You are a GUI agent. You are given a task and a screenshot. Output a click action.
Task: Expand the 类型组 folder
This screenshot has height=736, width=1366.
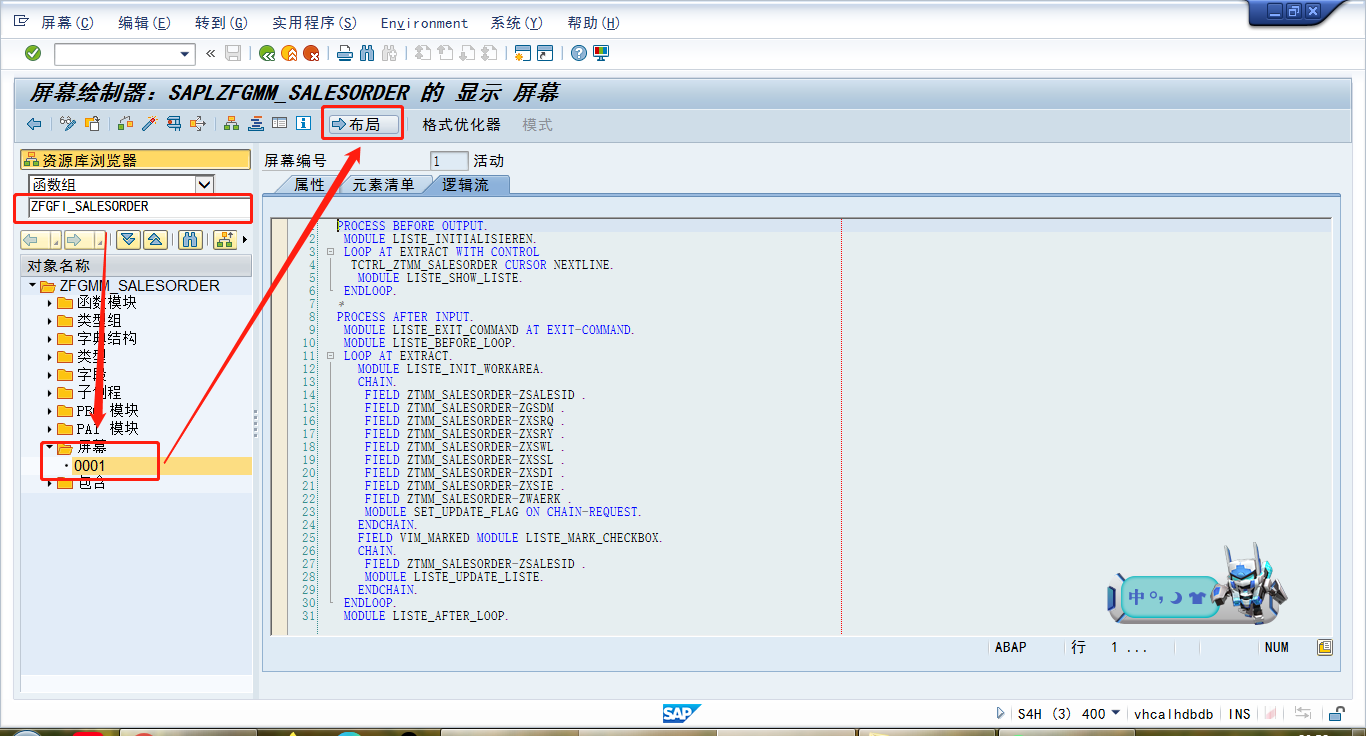pyautogui.click(x=49, y=321)
